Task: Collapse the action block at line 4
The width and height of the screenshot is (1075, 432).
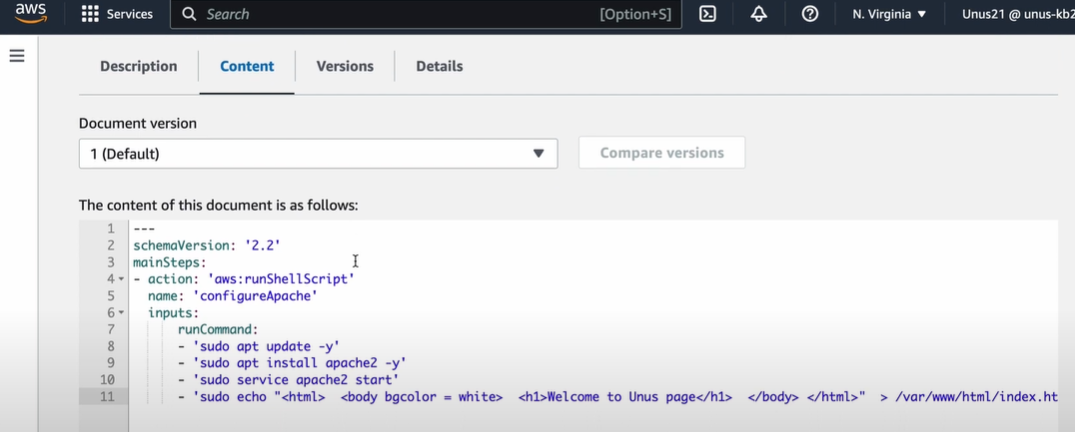Action: click(x=121, y=279)
